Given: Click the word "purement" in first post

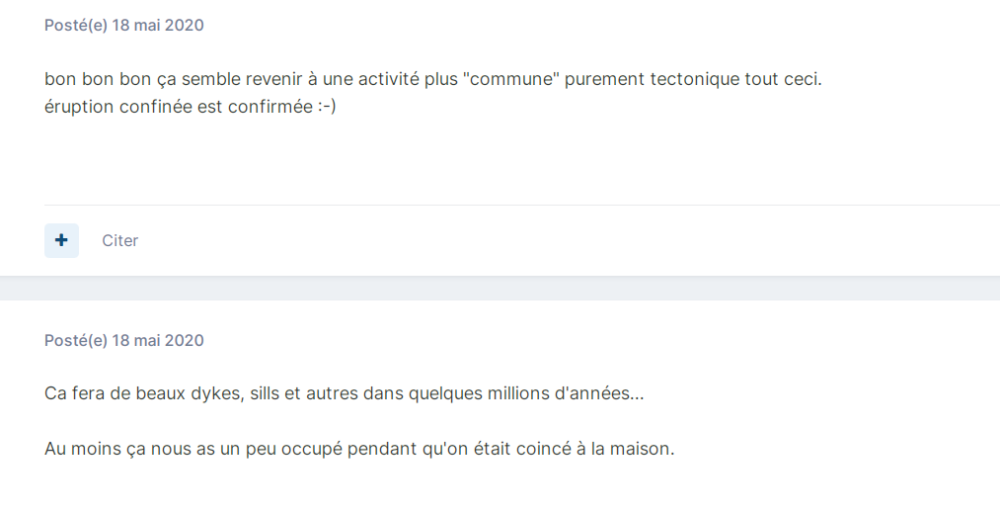Looking at the screenshot, I should pos(601,79).
